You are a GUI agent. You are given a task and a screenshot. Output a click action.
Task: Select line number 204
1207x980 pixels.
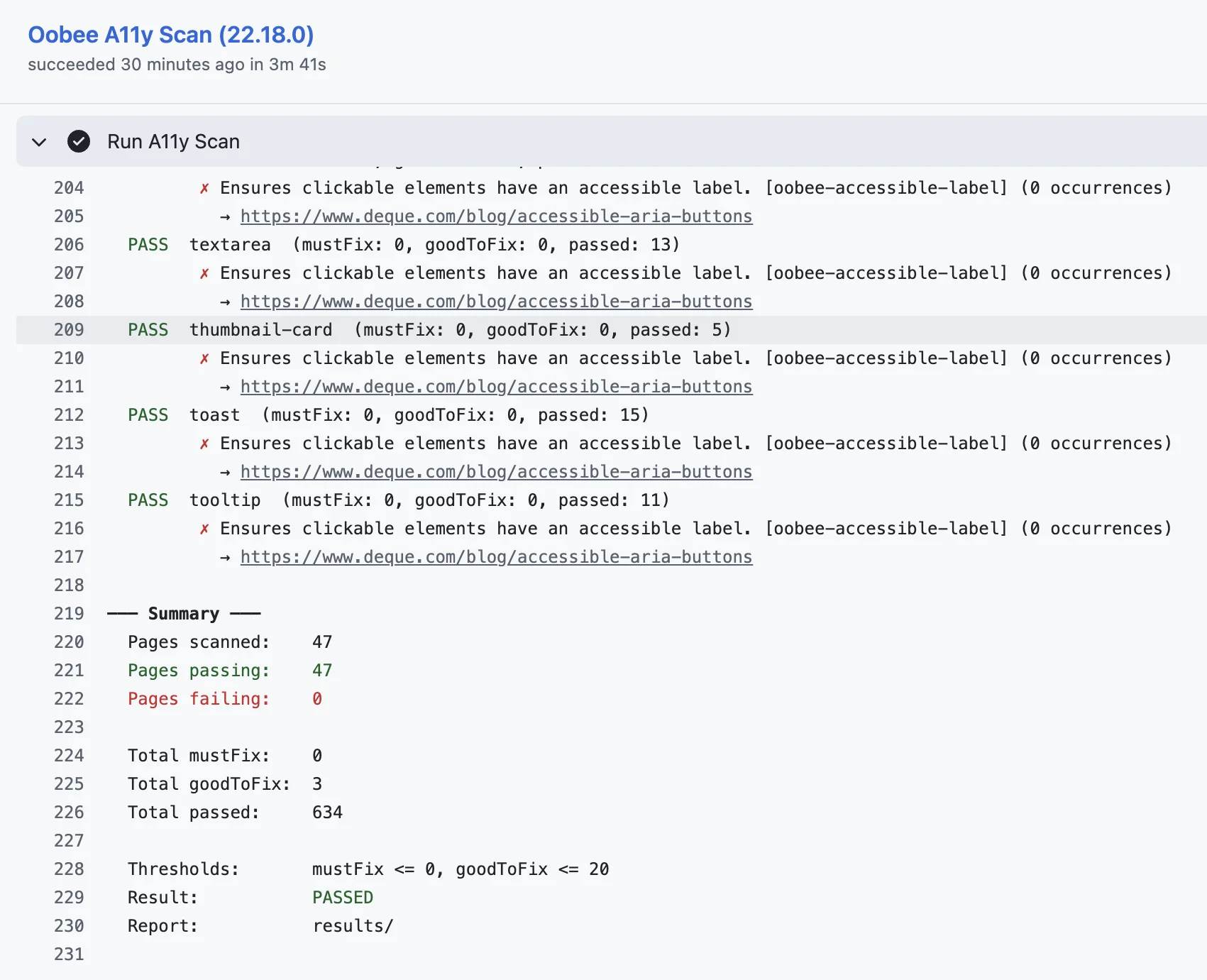coord(69,188)
